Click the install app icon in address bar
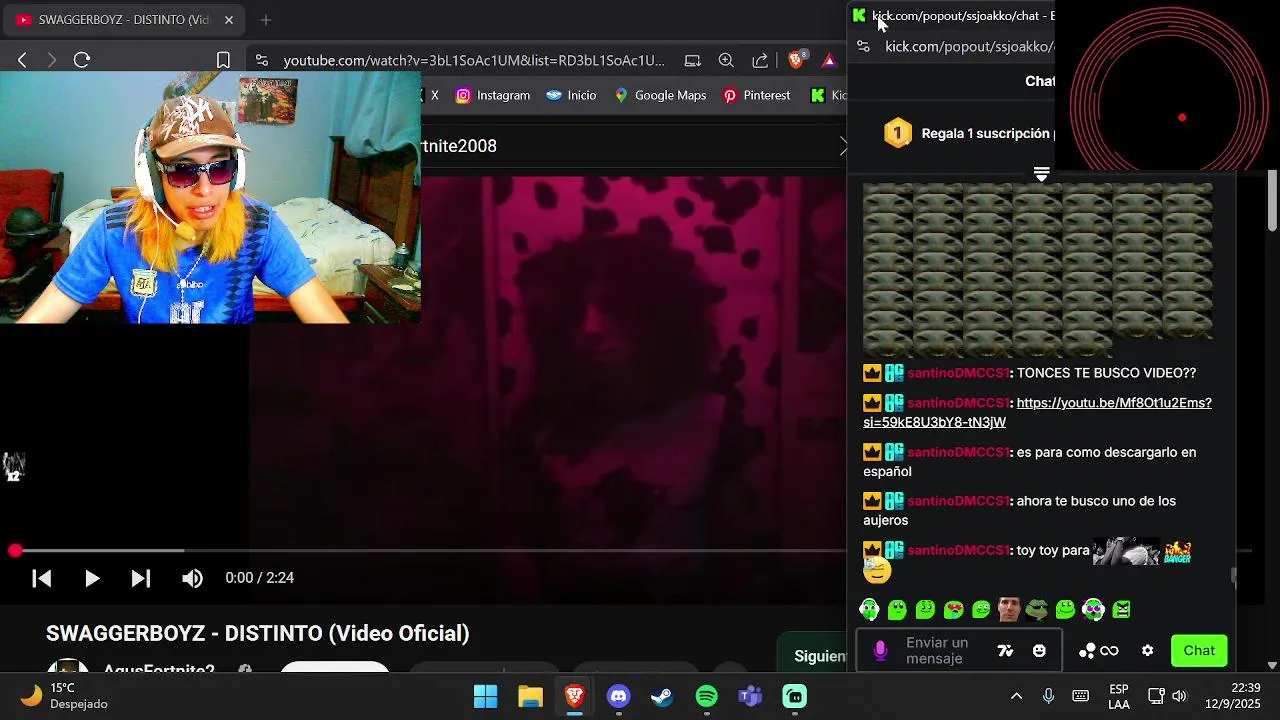 click(692, 60)
